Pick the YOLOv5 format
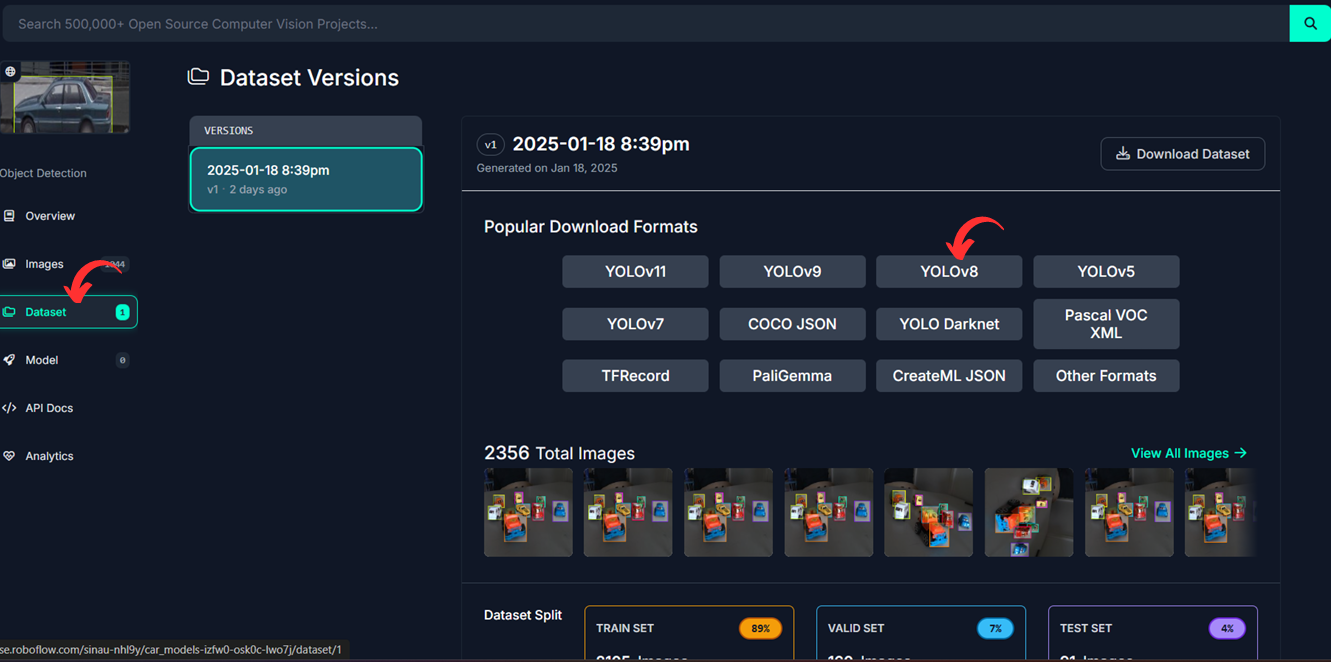This screenshot has width=1331, height=662. click(1106, 271)
